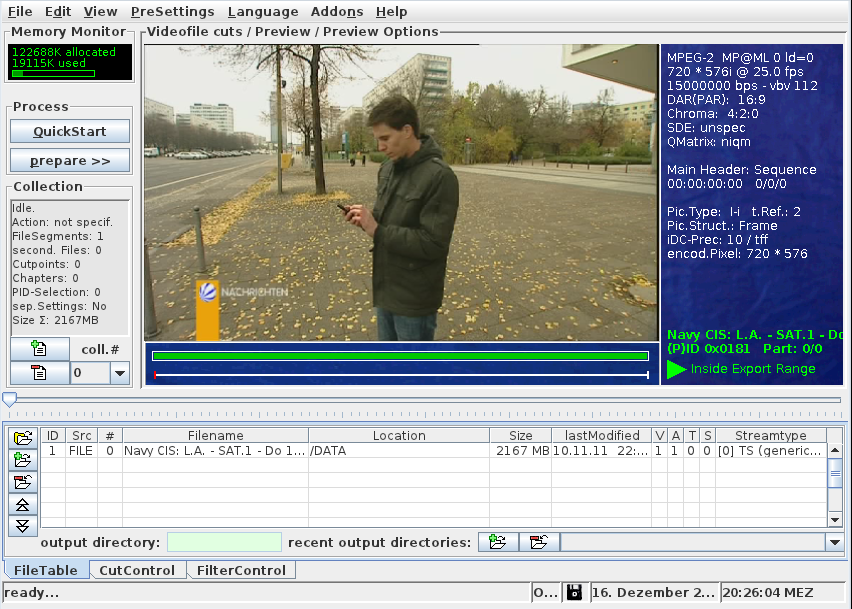This screenshot has width=852, height=609.
Task: Click the Streamtype column header
Action: (771, 436)
